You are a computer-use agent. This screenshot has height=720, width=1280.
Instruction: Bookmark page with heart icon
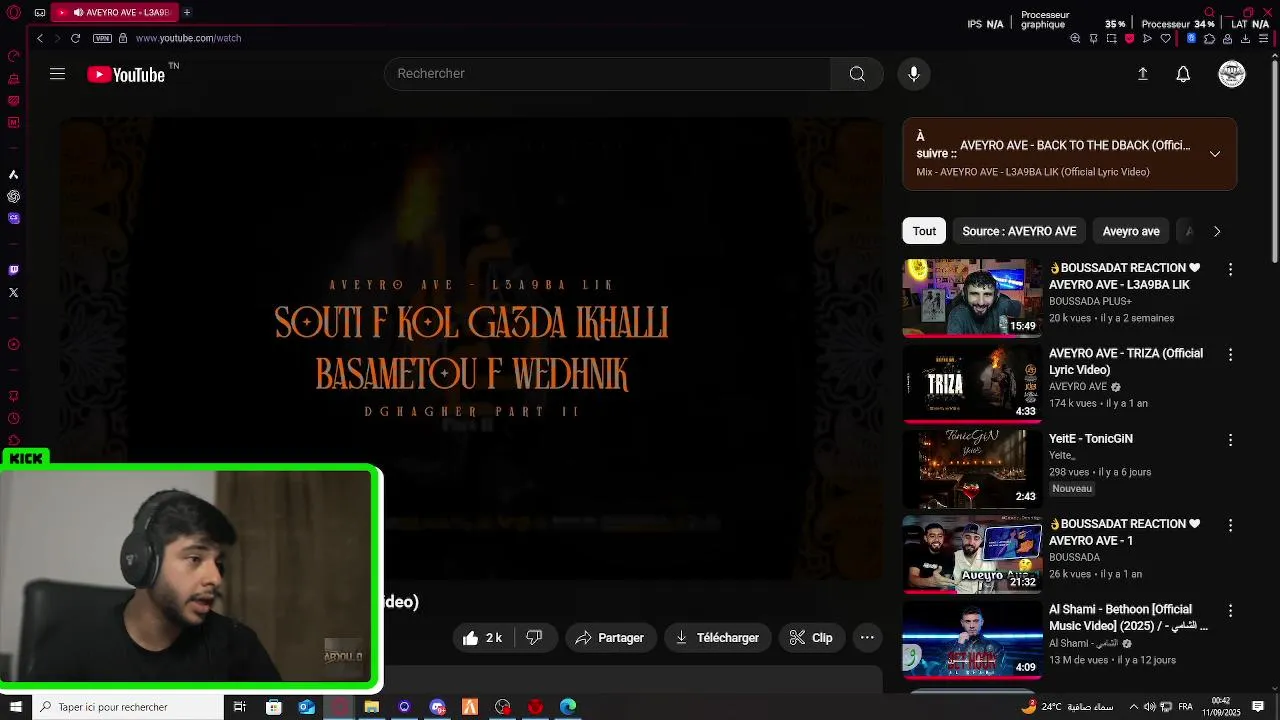[x=1165, y=39]
